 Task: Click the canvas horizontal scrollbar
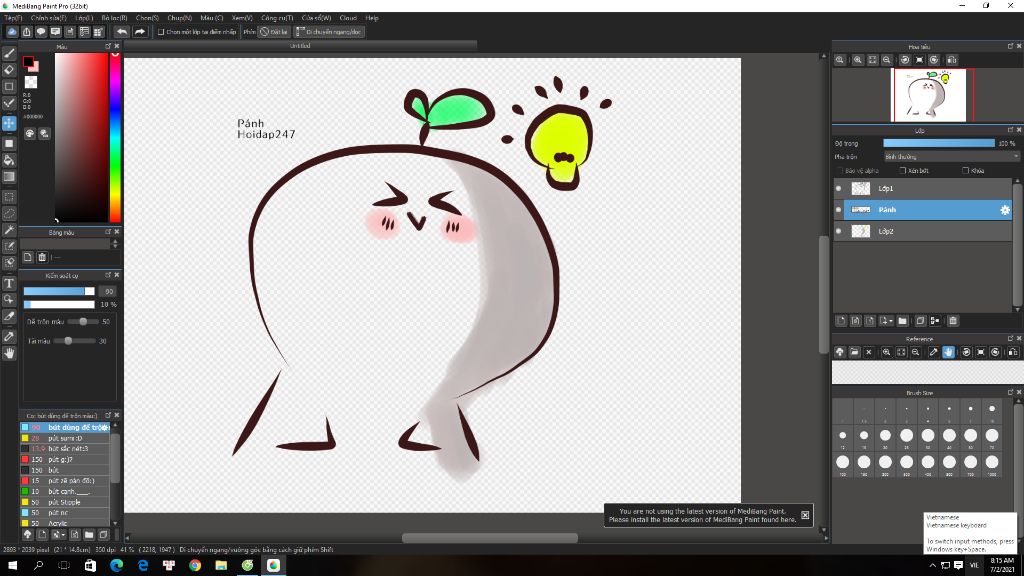490,538
